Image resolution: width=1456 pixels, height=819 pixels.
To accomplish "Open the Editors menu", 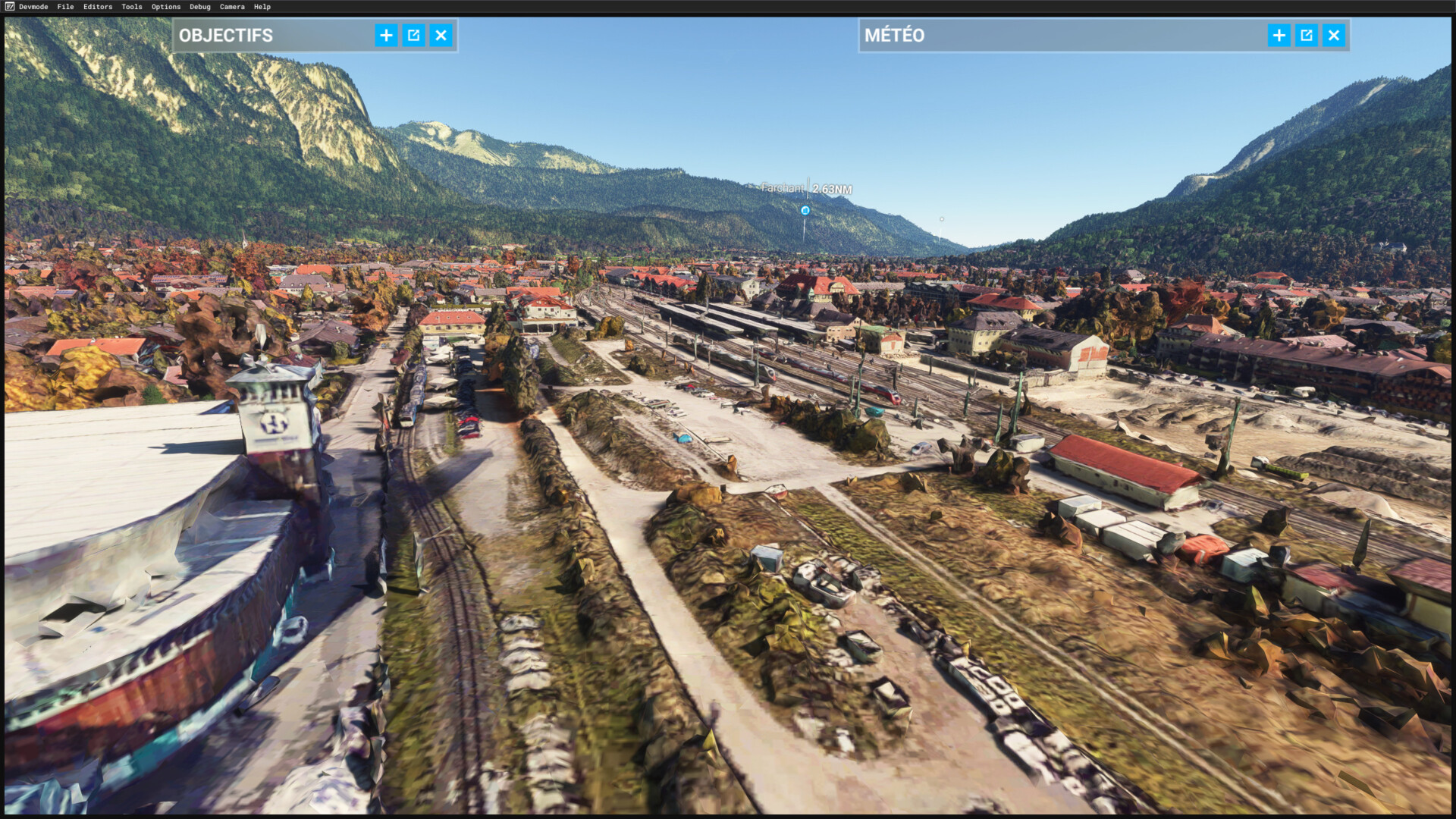I will tap(98, 7).
